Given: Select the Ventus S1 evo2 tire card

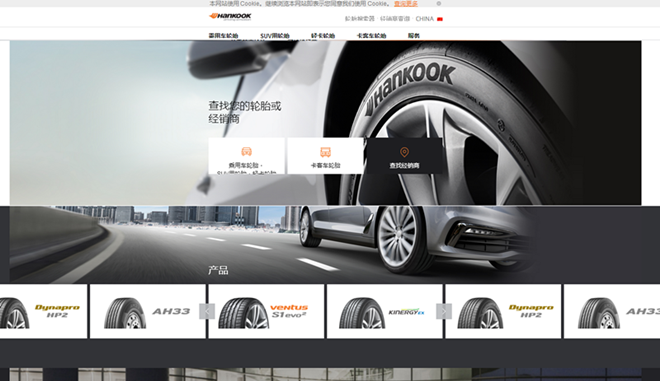Looking at the screenshot, I should click(x=266, y=311).
